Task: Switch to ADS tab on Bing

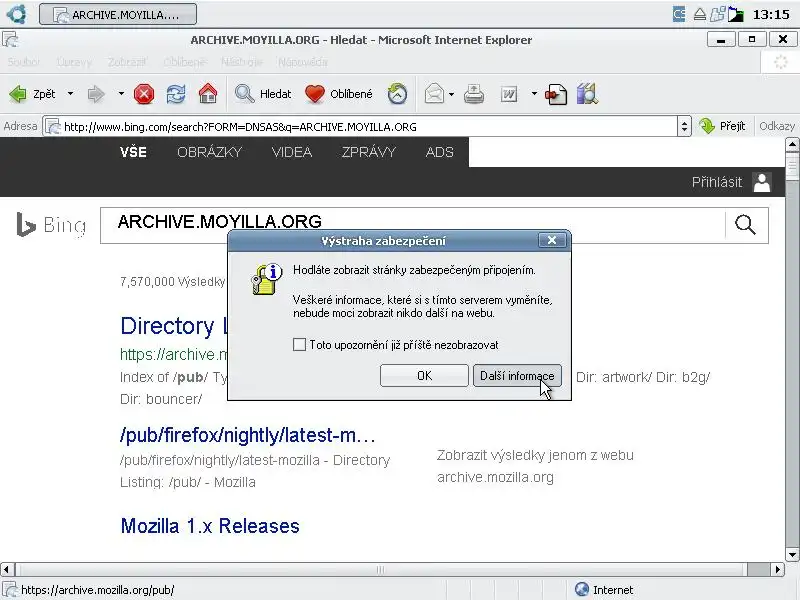Action: (440, 152)
